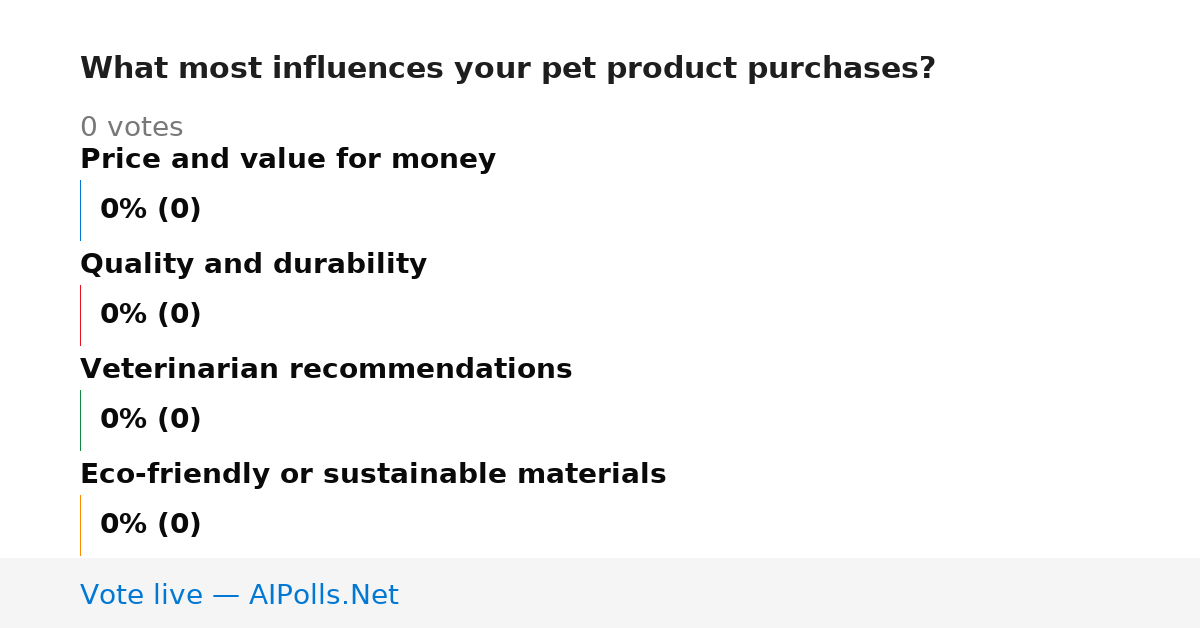Click the word AIPolls.Net in the footer
Image resolution: width=1200 pixels, height=628 pixels.
click(x=324, y=595)
